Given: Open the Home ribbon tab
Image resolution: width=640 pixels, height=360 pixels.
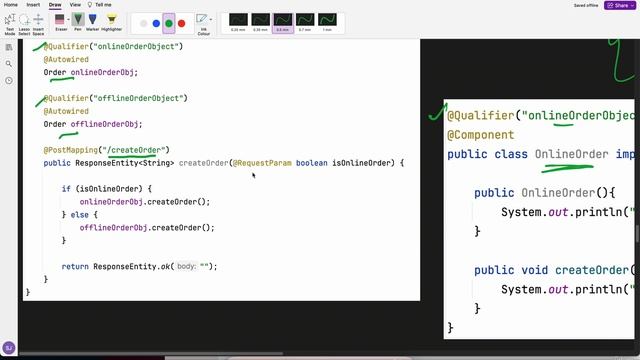Looking at the screenshot, I should click(x=11, y=5).
